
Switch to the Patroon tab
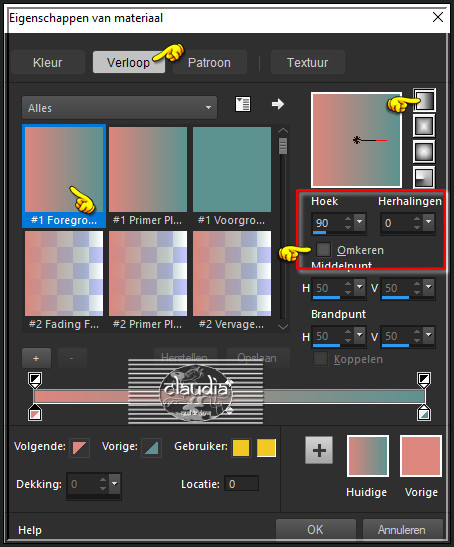point(209,62)
